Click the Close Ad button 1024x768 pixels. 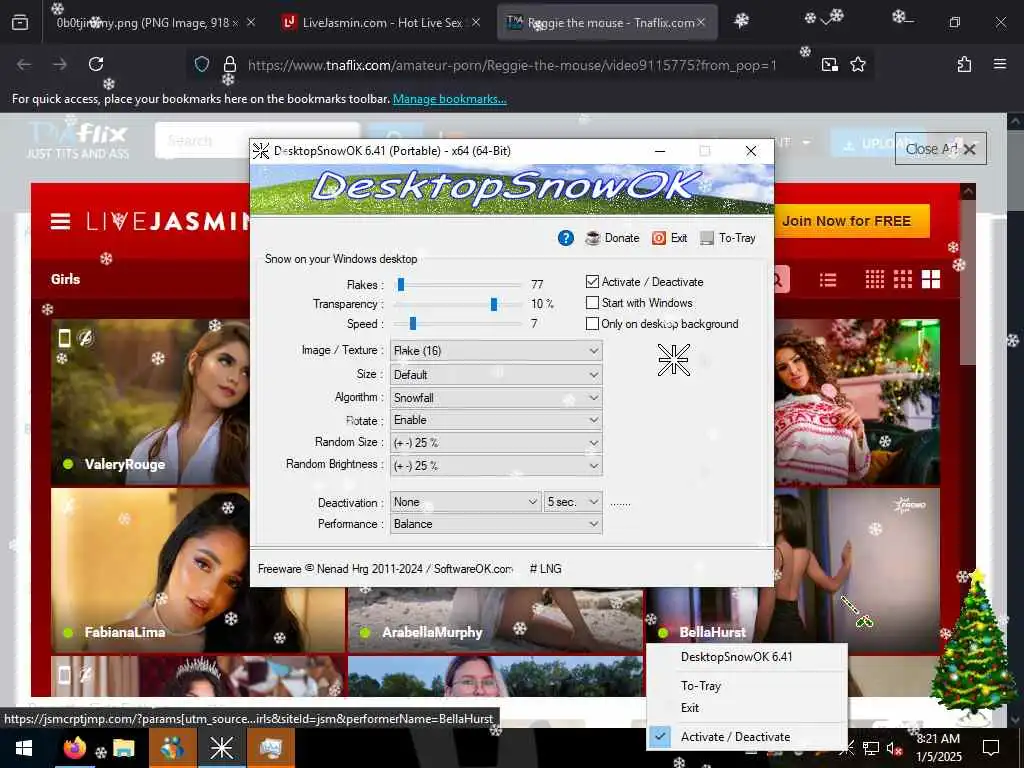coord(940,149)
